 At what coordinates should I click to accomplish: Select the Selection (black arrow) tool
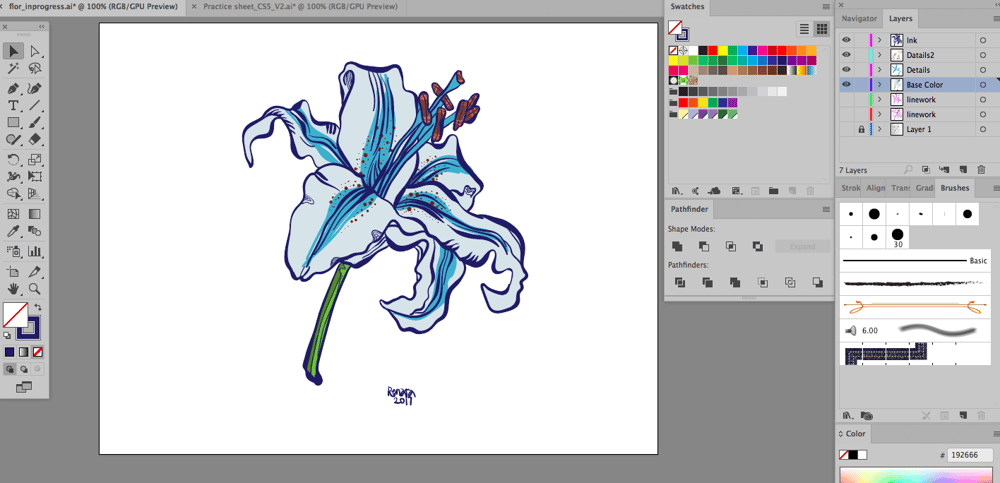pos(13,51)
